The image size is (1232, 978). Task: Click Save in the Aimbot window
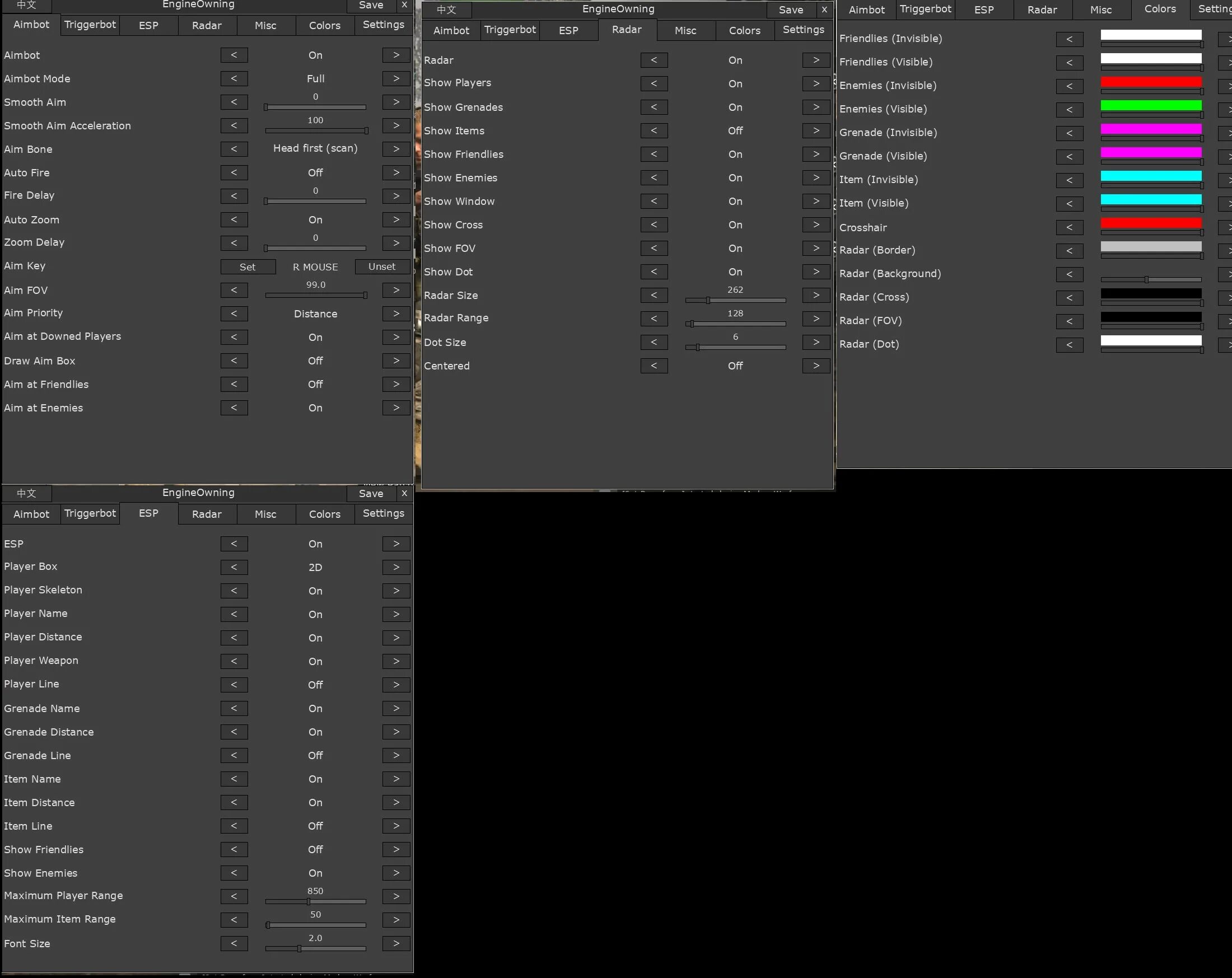[371, 5]
